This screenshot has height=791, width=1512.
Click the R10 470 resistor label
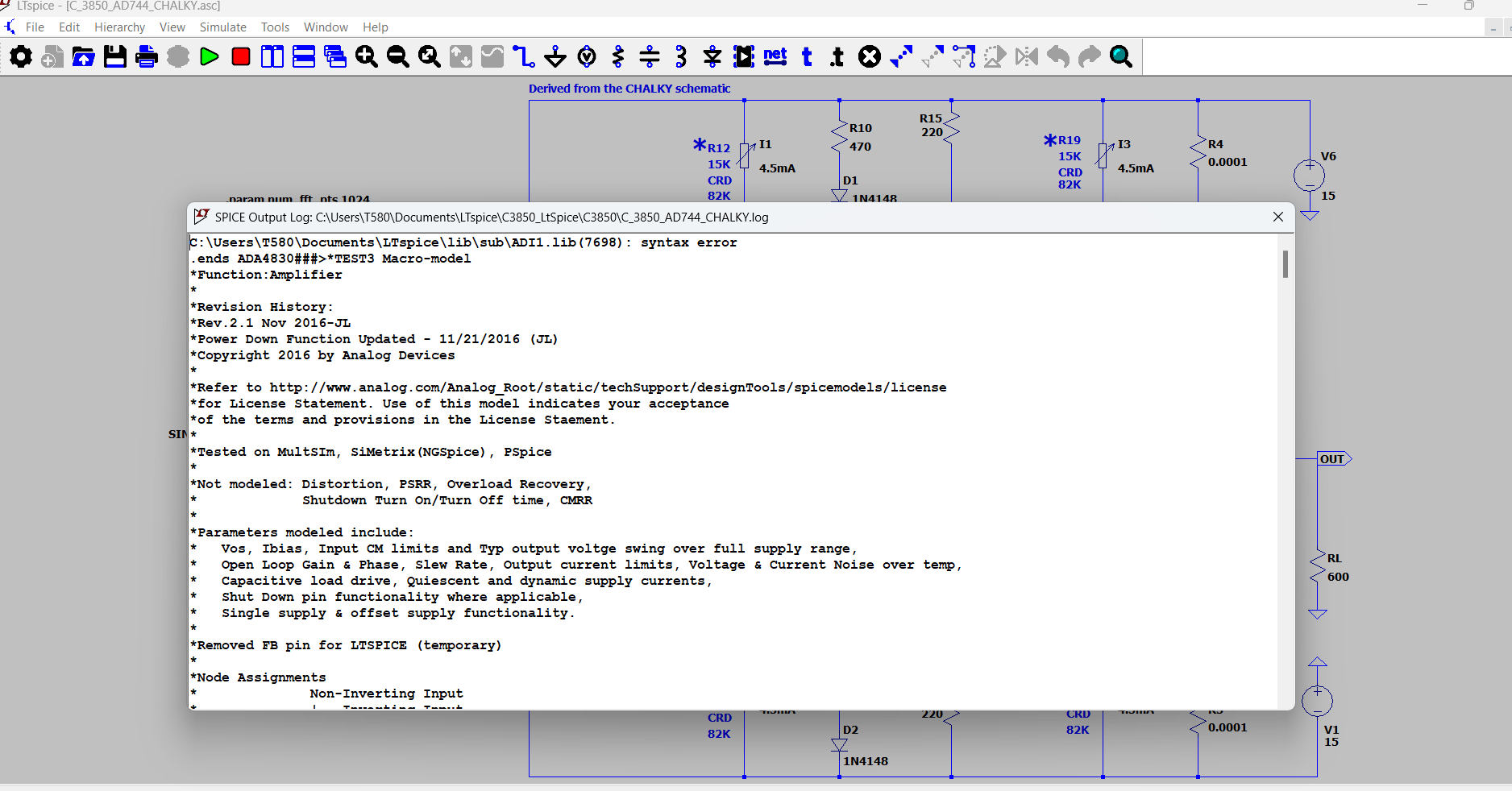tap(860, 137)
